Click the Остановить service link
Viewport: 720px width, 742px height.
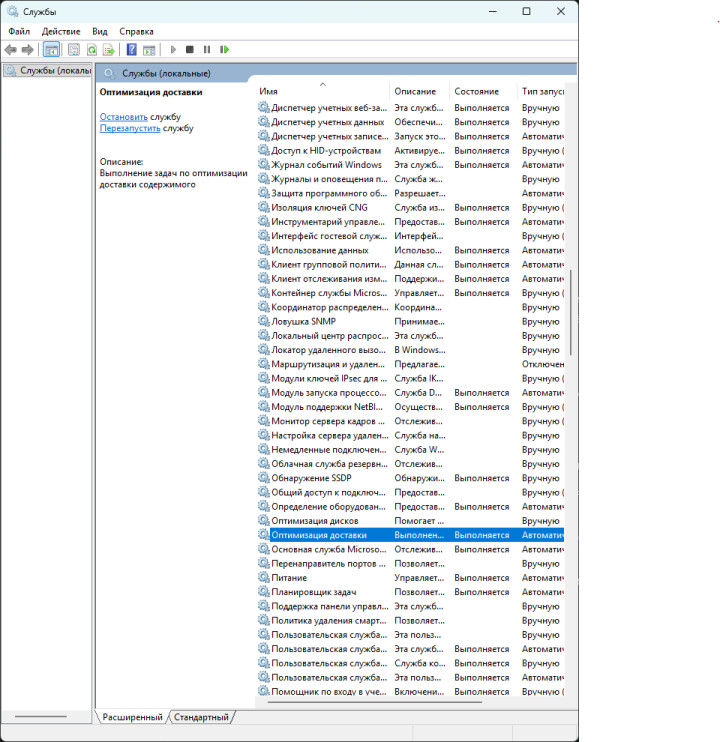[x=123, y=117]
